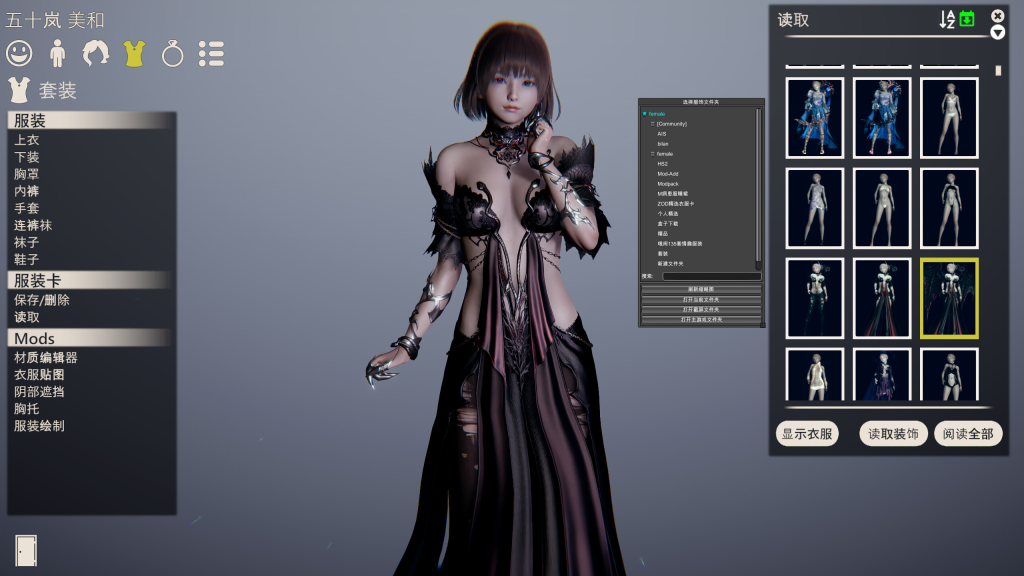Open the hair editing tab
The image size is (1024, 576).
point(95,54)
